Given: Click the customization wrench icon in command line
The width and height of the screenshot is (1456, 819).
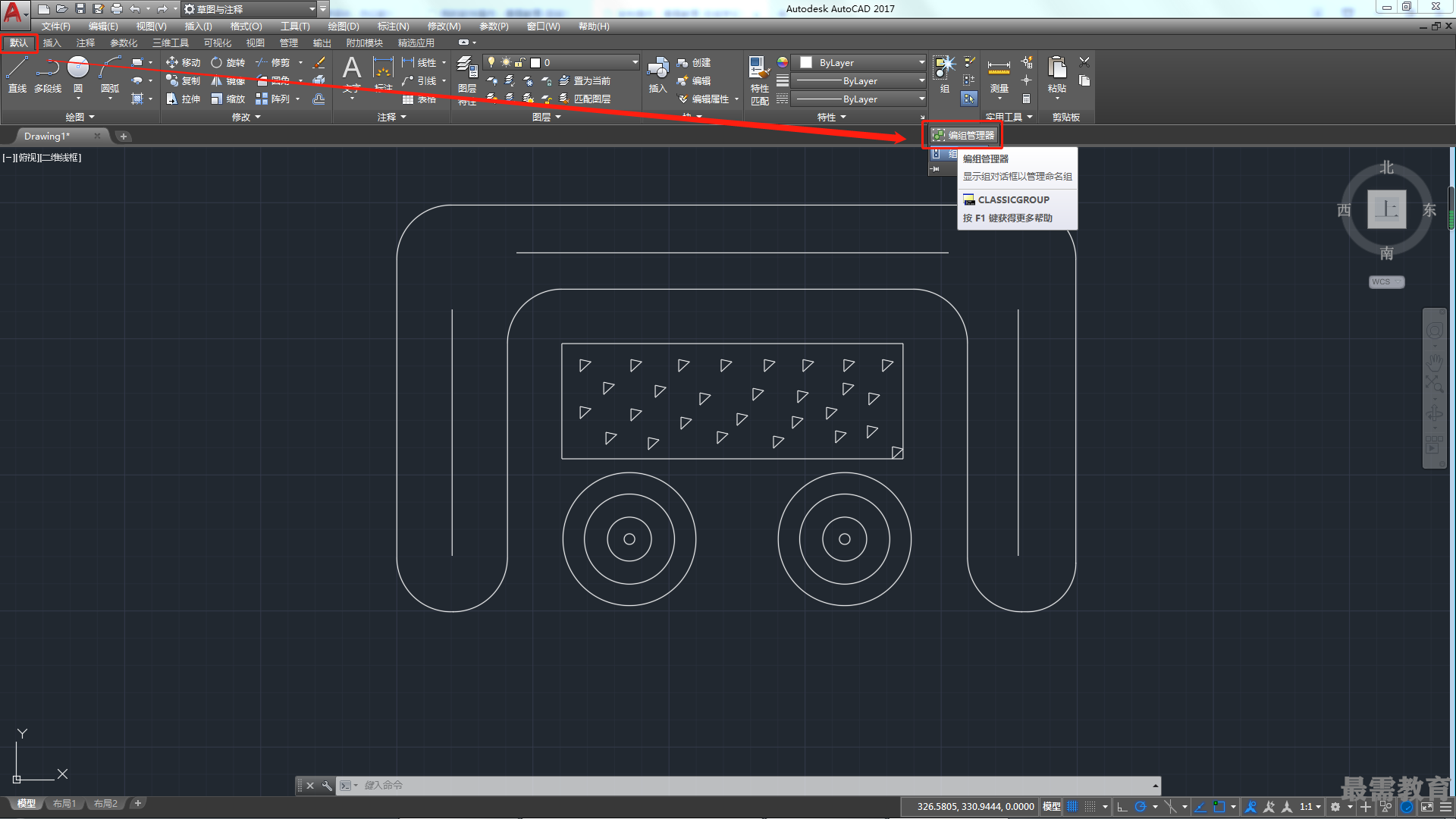Looking at the screenshot, I should tap(327, 786).
